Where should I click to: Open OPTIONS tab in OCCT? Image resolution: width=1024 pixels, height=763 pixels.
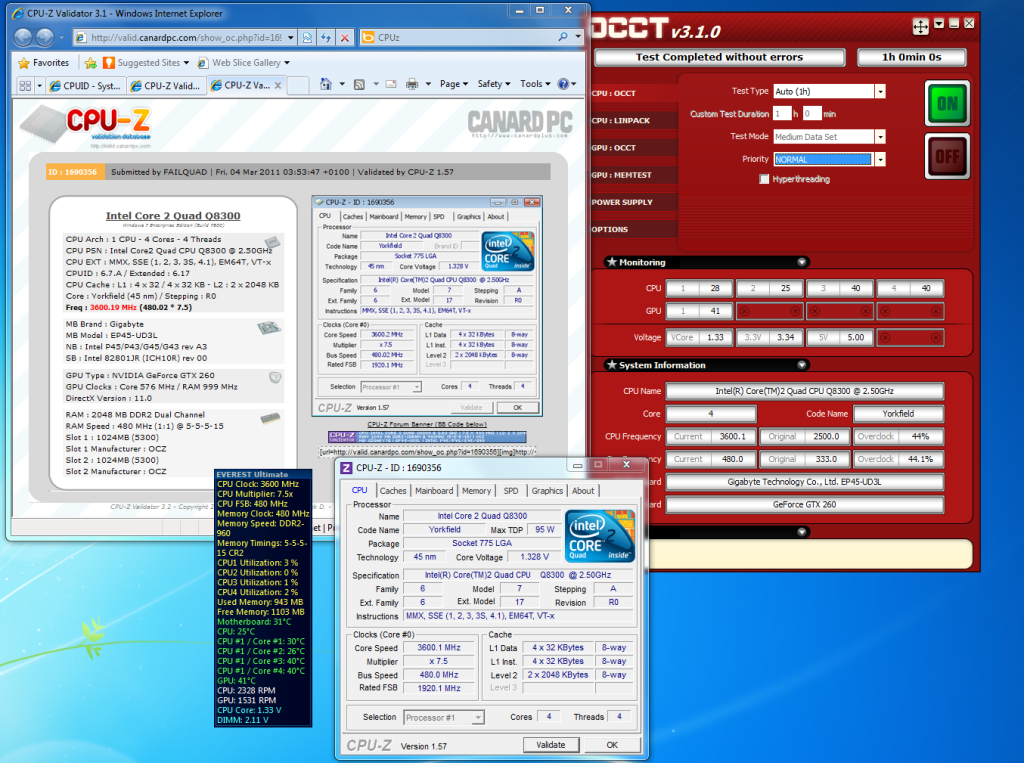[x=633, y=229]
